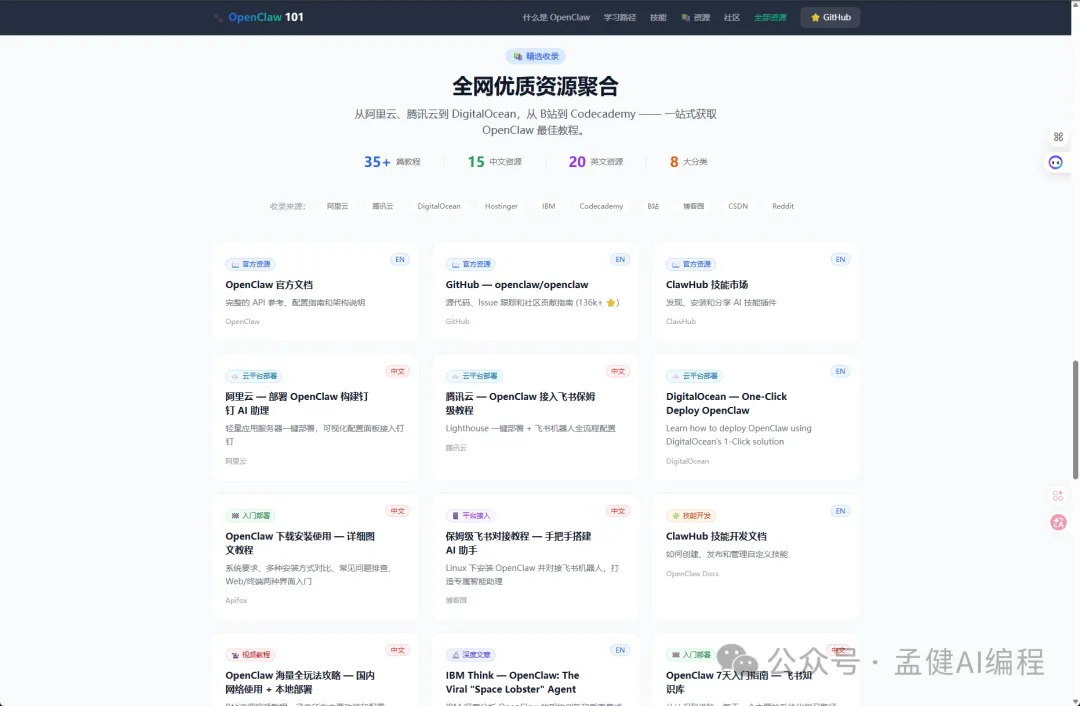Click the Hostinger source chip

(x=501, y=206)
